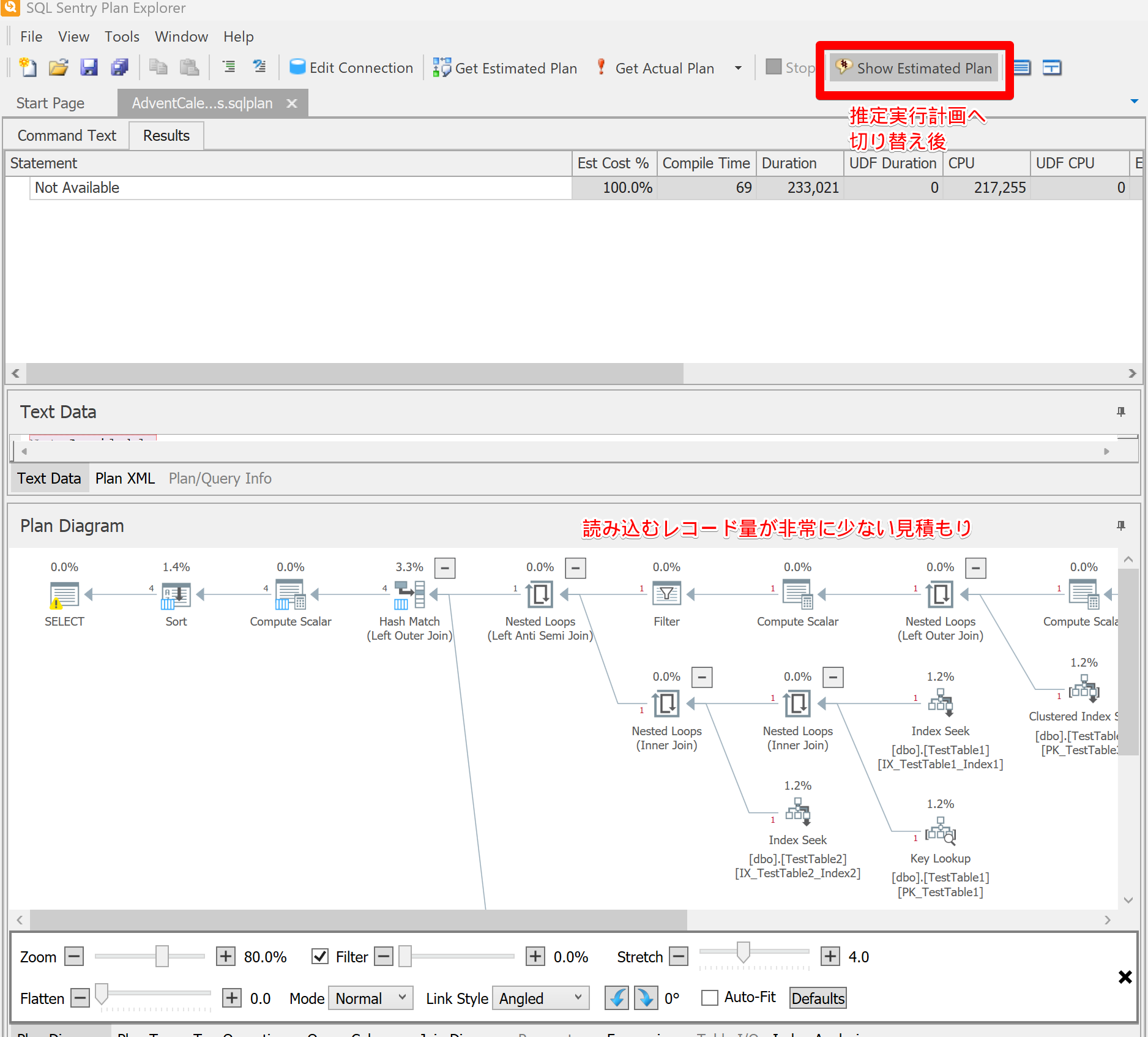
Task: Adjust the Zoom slider handle
Action: pyautogui.click(x=162, y=956)
